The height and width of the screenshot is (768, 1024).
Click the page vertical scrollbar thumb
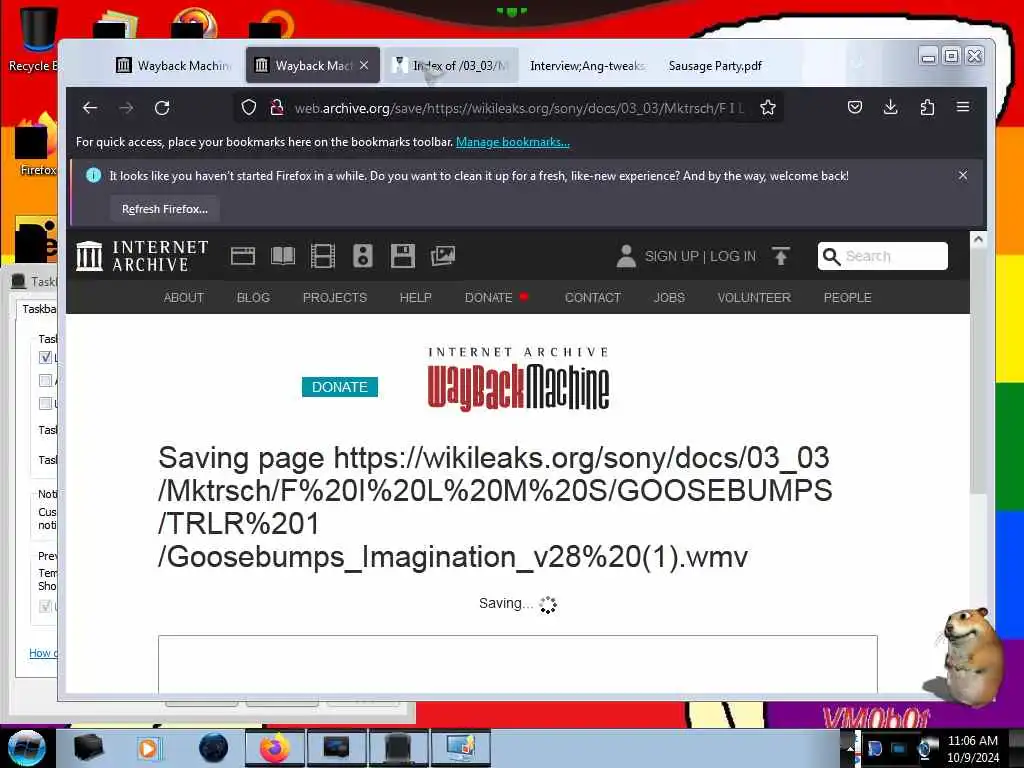[978, 371]
